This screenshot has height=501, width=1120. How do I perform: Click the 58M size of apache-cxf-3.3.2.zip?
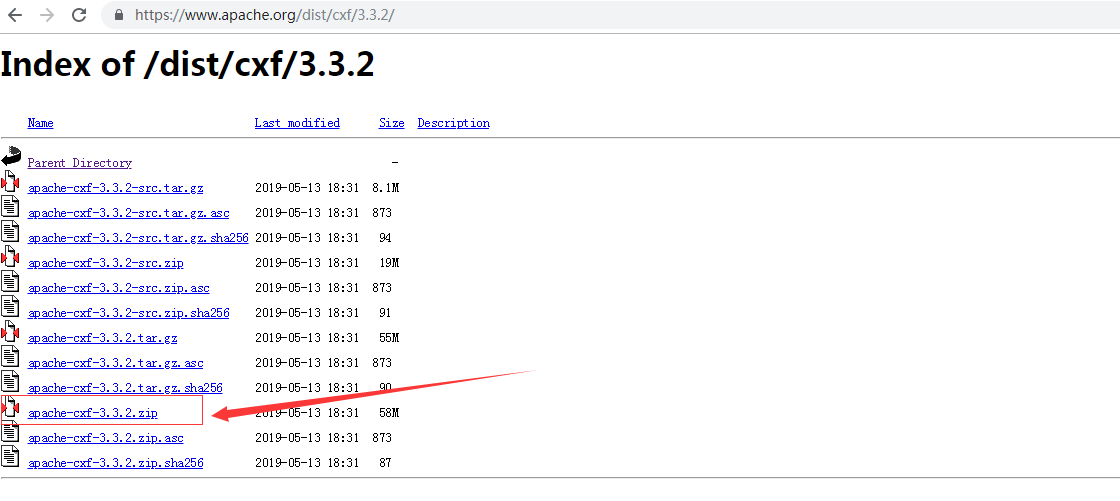[389, 413]
